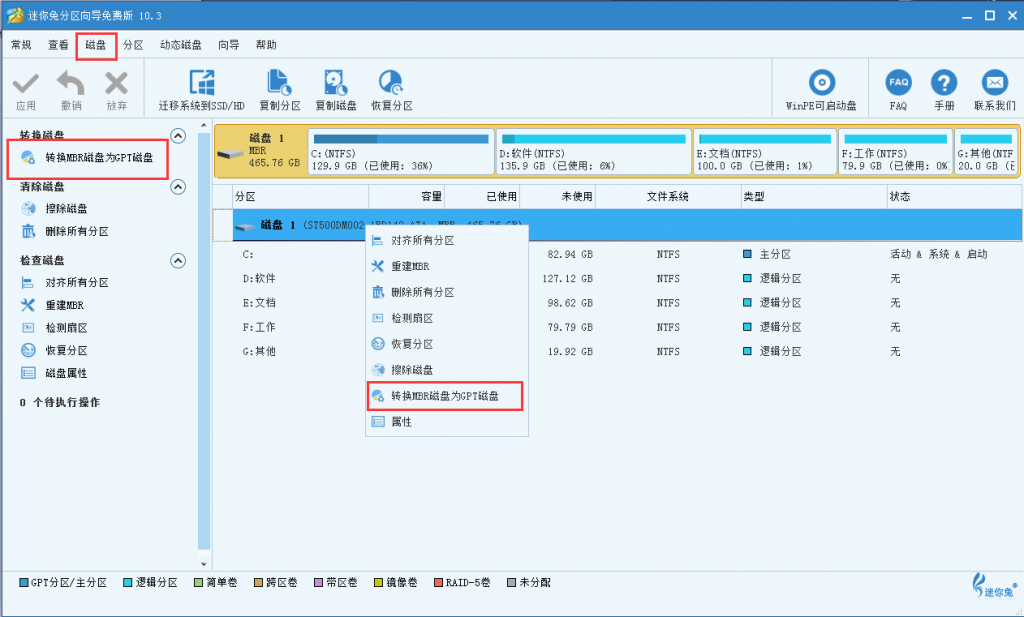Click the disk 1 drive icon in disk map
1024x617 pixels.
[x=230, y=154]
